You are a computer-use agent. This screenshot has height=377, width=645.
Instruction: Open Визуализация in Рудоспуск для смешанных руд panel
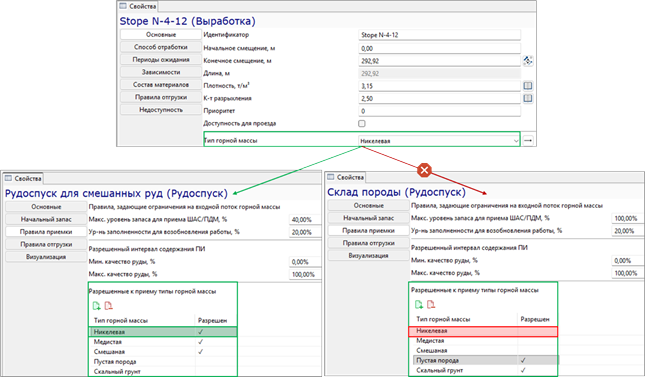[46, 257]
